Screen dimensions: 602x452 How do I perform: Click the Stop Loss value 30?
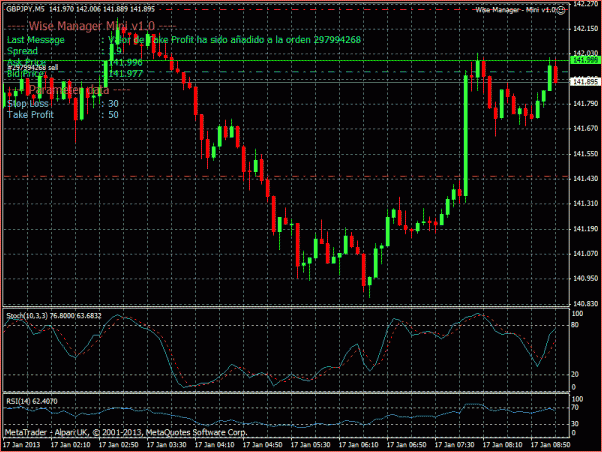click(x=113, y=104)
